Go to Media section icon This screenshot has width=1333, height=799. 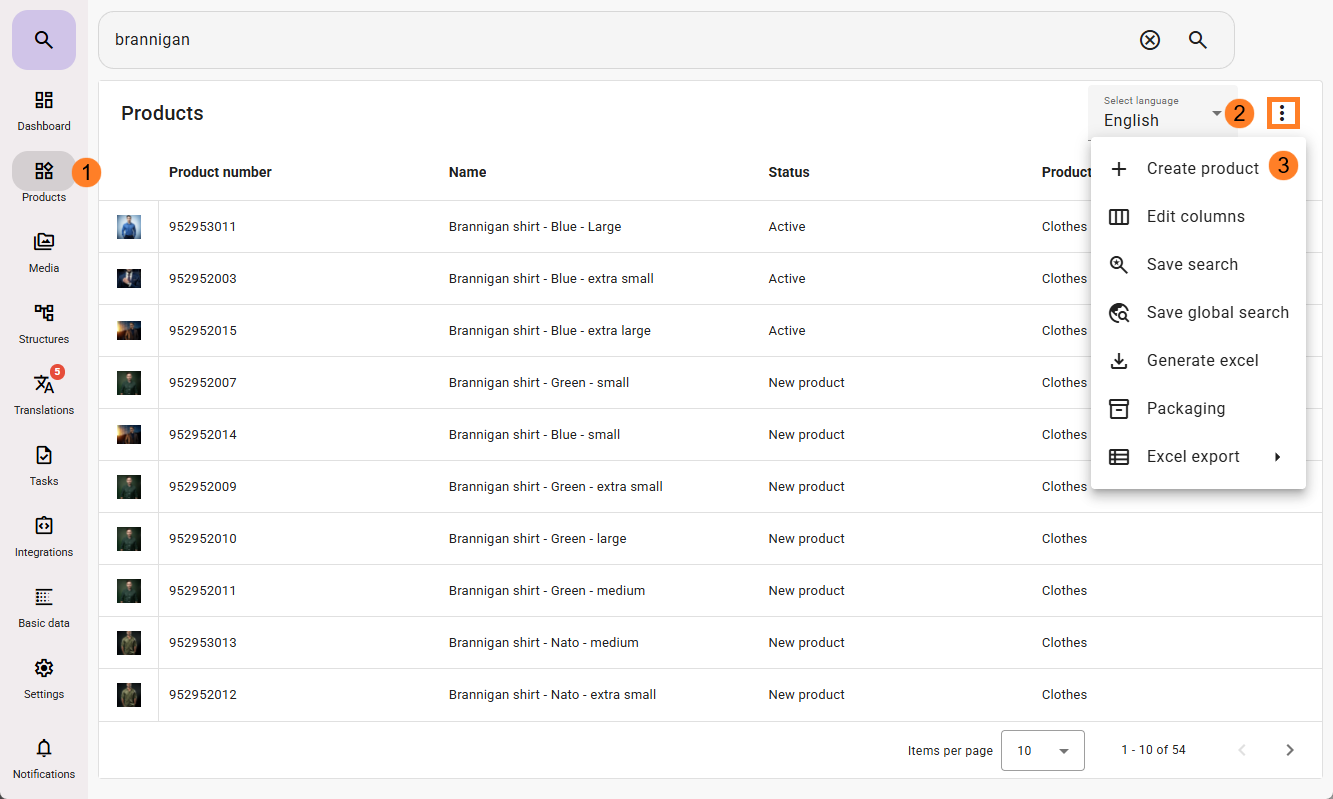pyautogui.click(x=44, y=252)
